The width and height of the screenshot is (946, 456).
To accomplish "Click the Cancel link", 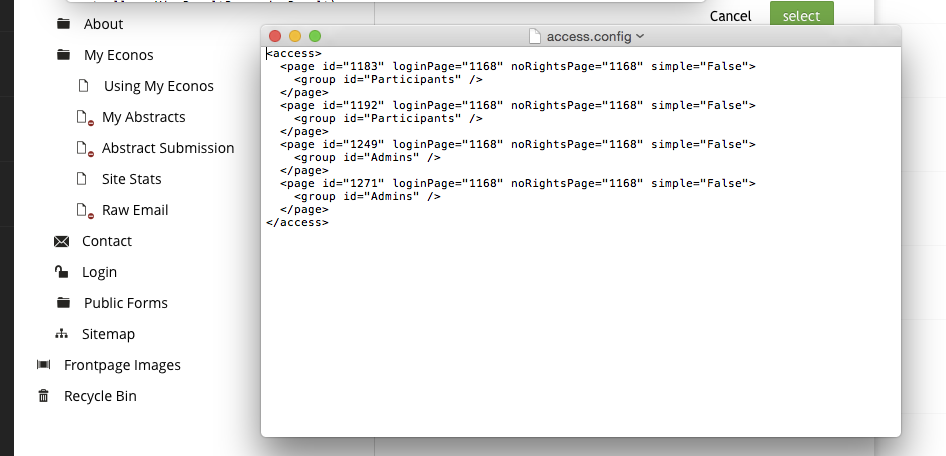I will pyautogui.click(x=730, y=16).
